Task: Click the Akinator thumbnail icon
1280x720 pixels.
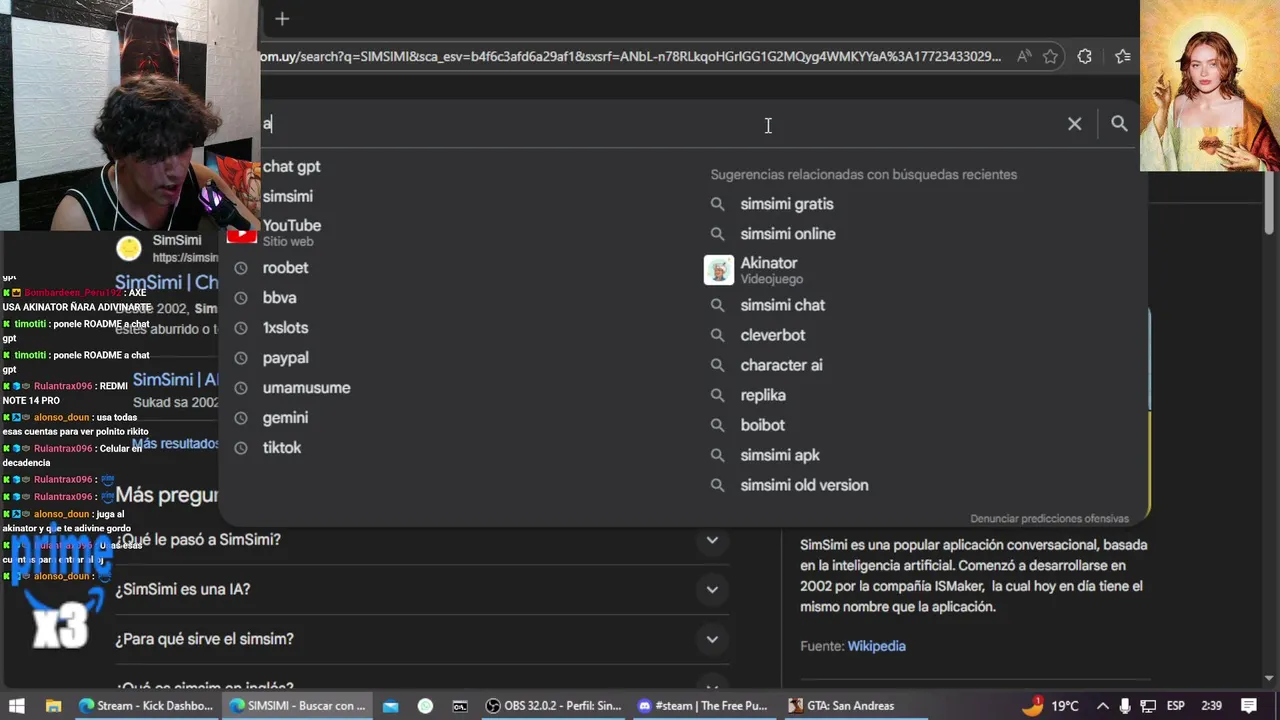Action: click(x=719, y=270)
